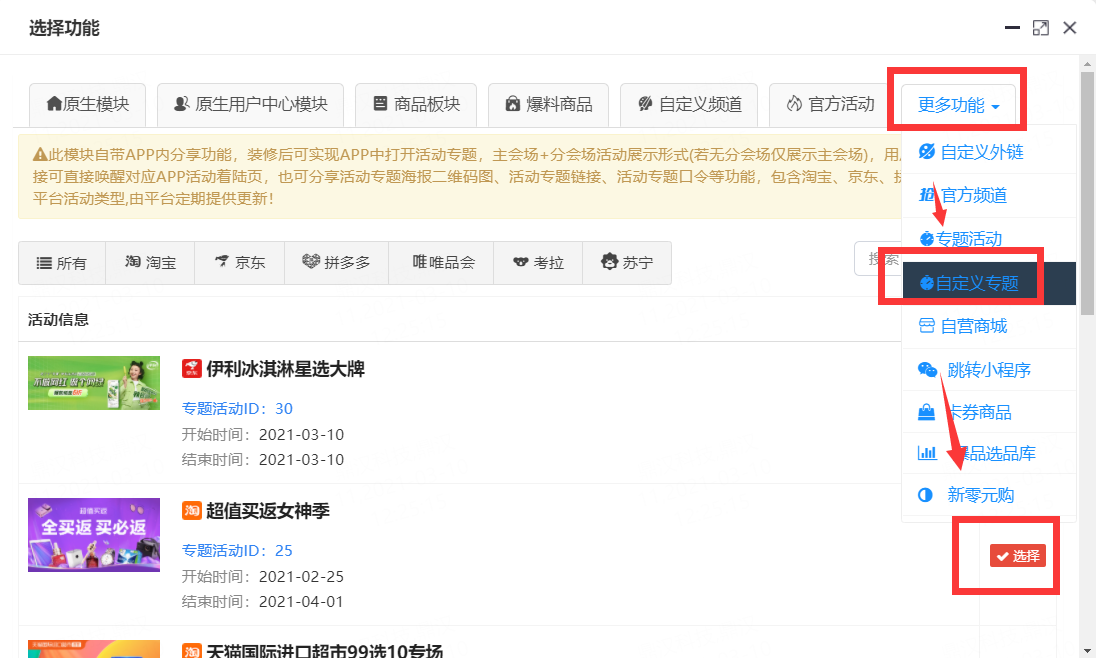Close the 选择功能 dialog
1096x658 pixels.
1069,28
